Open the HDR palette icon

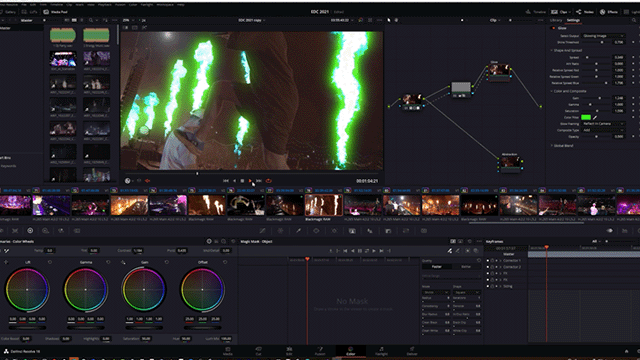45,231
